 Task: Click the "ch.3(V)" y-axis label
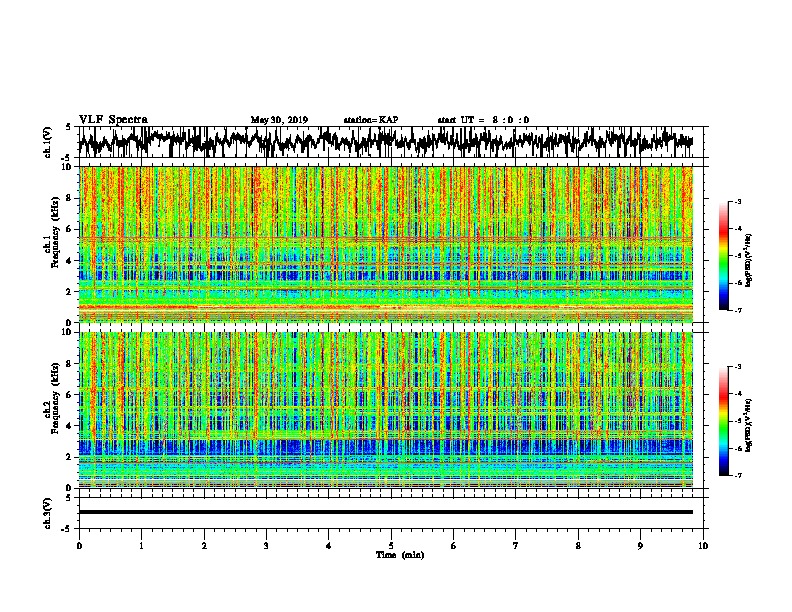[48, 514]
